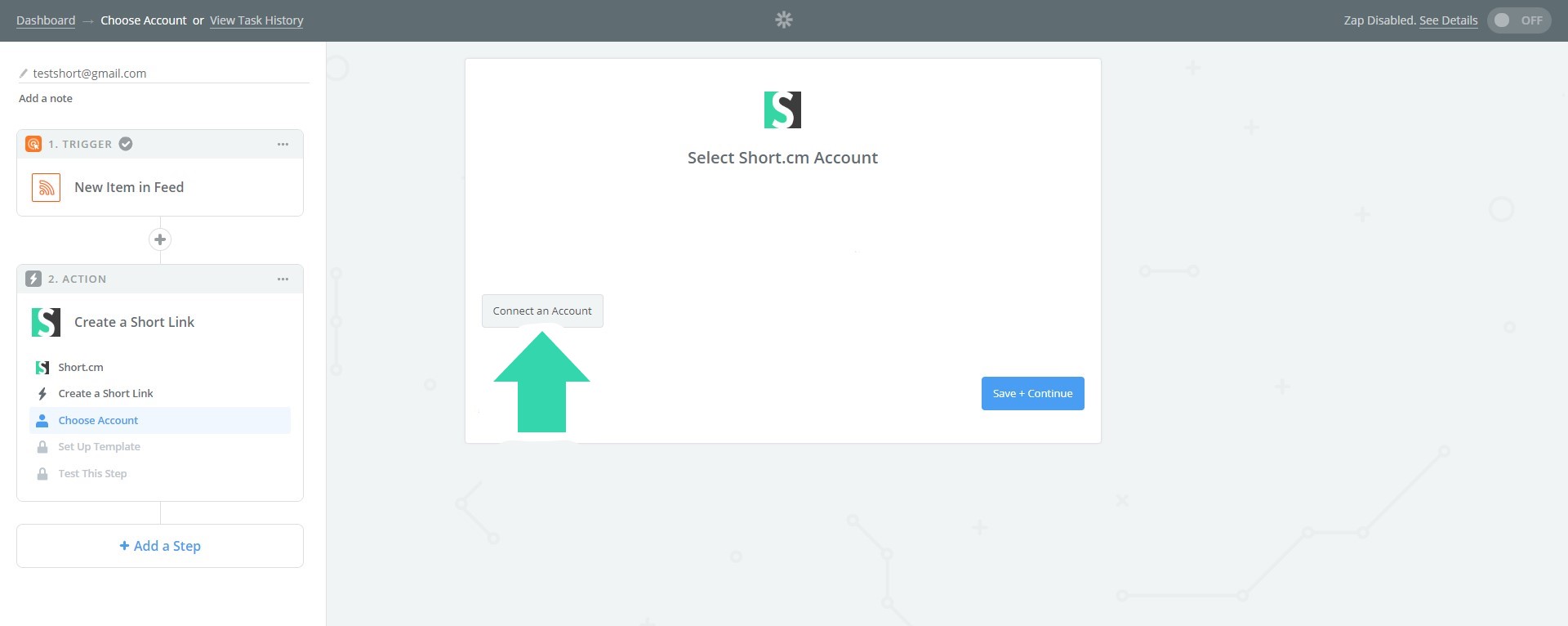Click the Short.cm logo beside Create a Short Link
1568x626 pixels.
(47, 322)
